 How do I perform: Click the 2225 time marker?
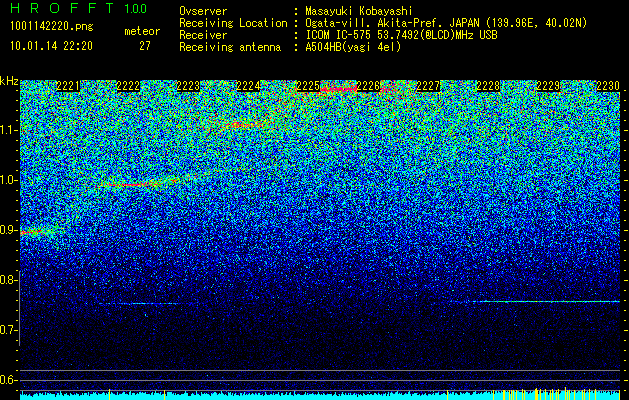(308, 86)
